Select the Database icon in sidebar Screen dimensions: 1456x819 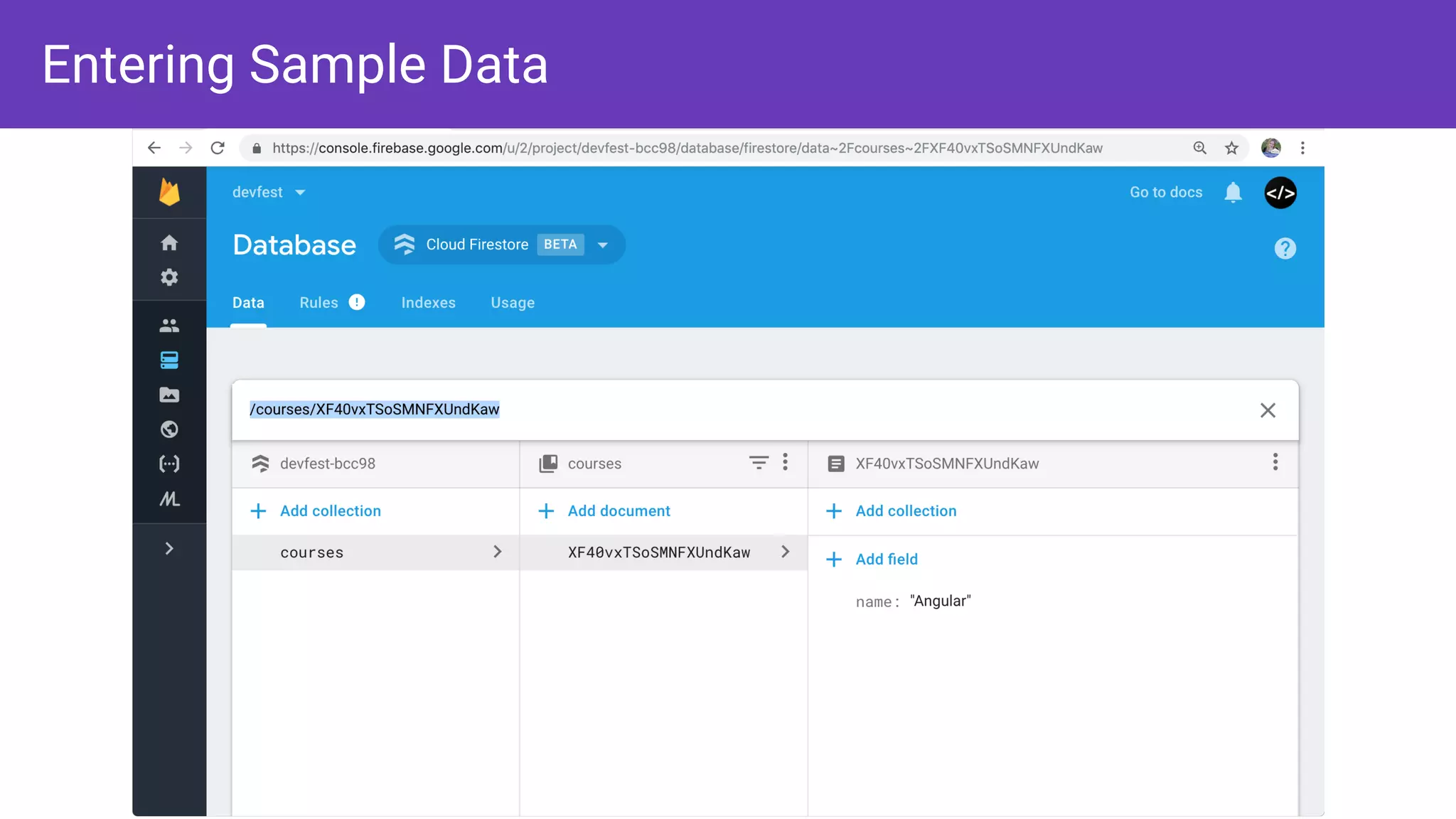(169, 360)
